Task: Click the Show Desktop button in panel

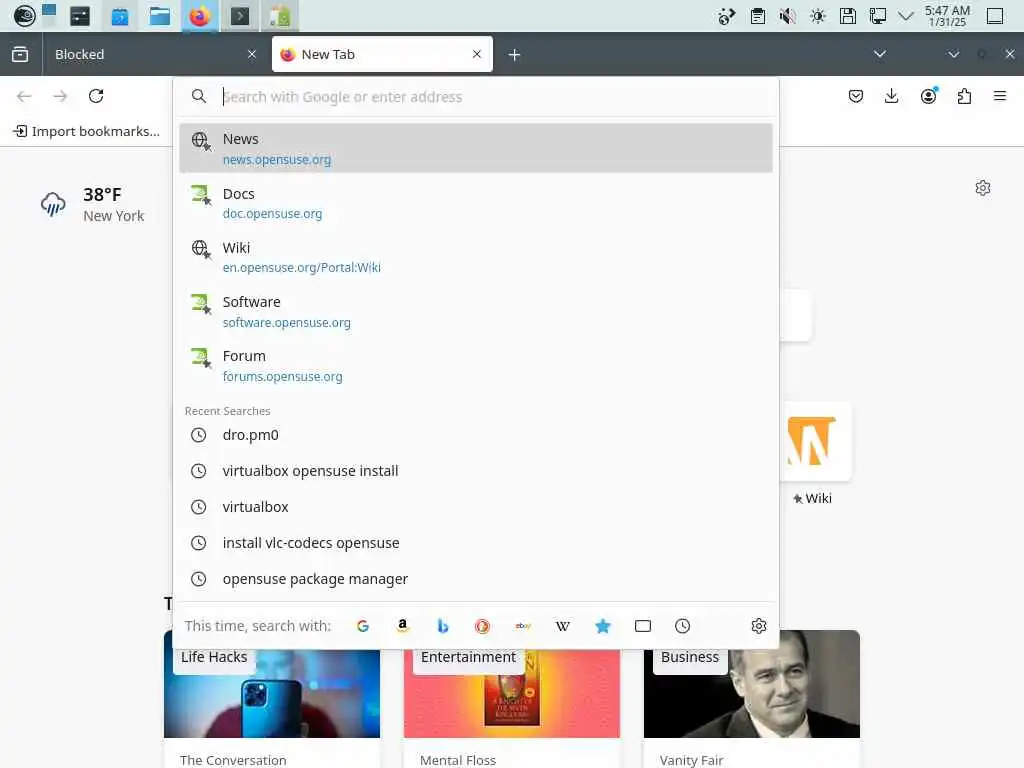Action: click(x=995, y=16)
